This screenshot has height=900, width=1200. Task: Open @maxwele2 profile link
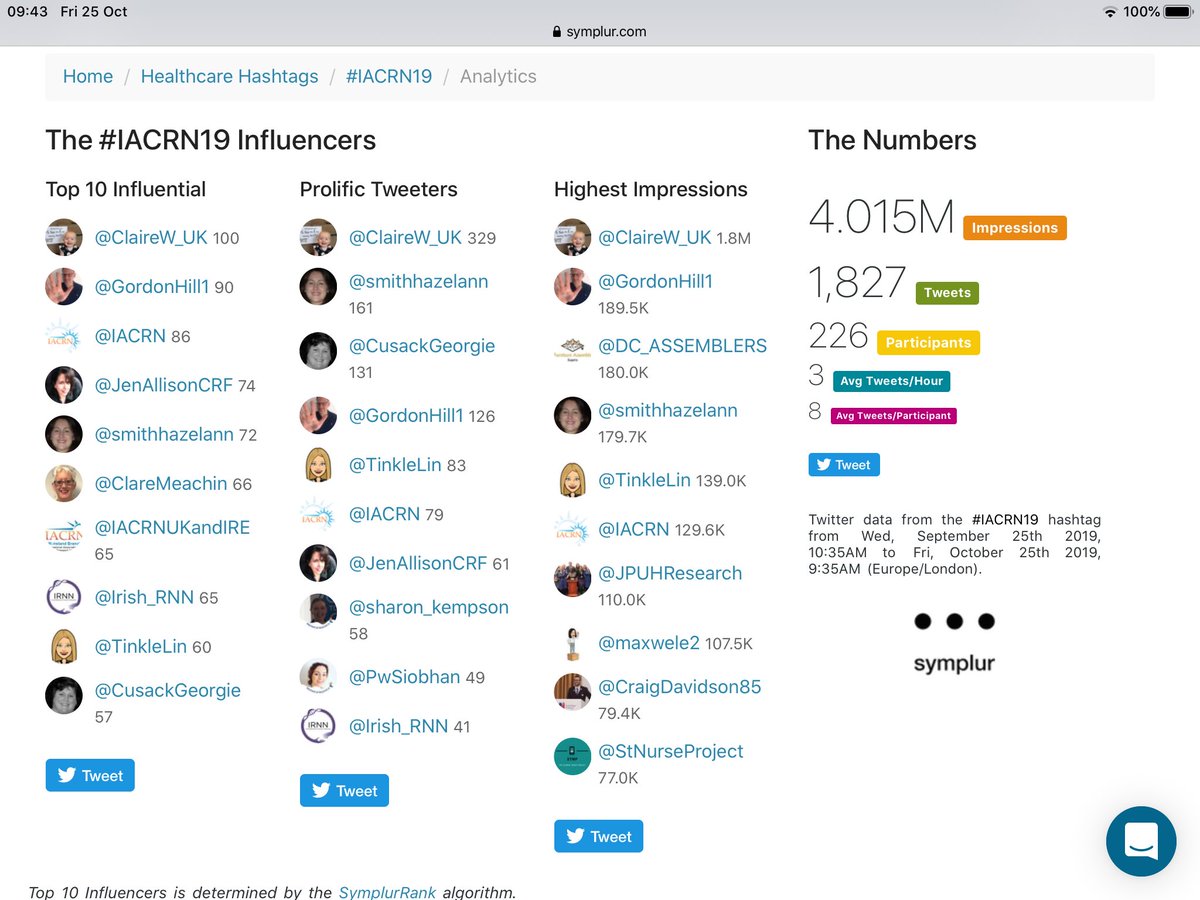tap(649, 643)
